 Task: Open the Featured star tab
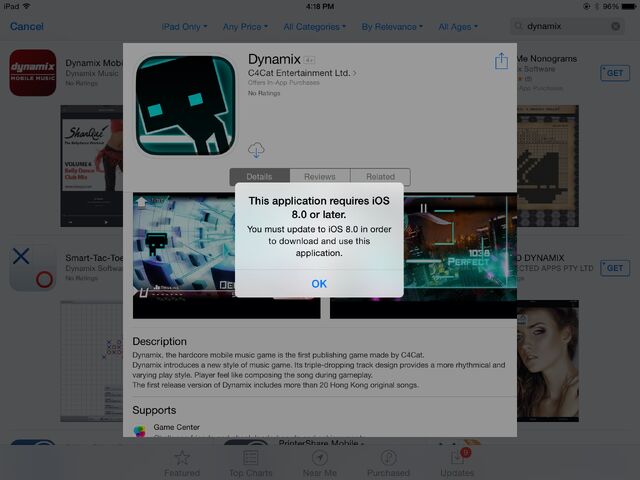click(x=182, y=464)
